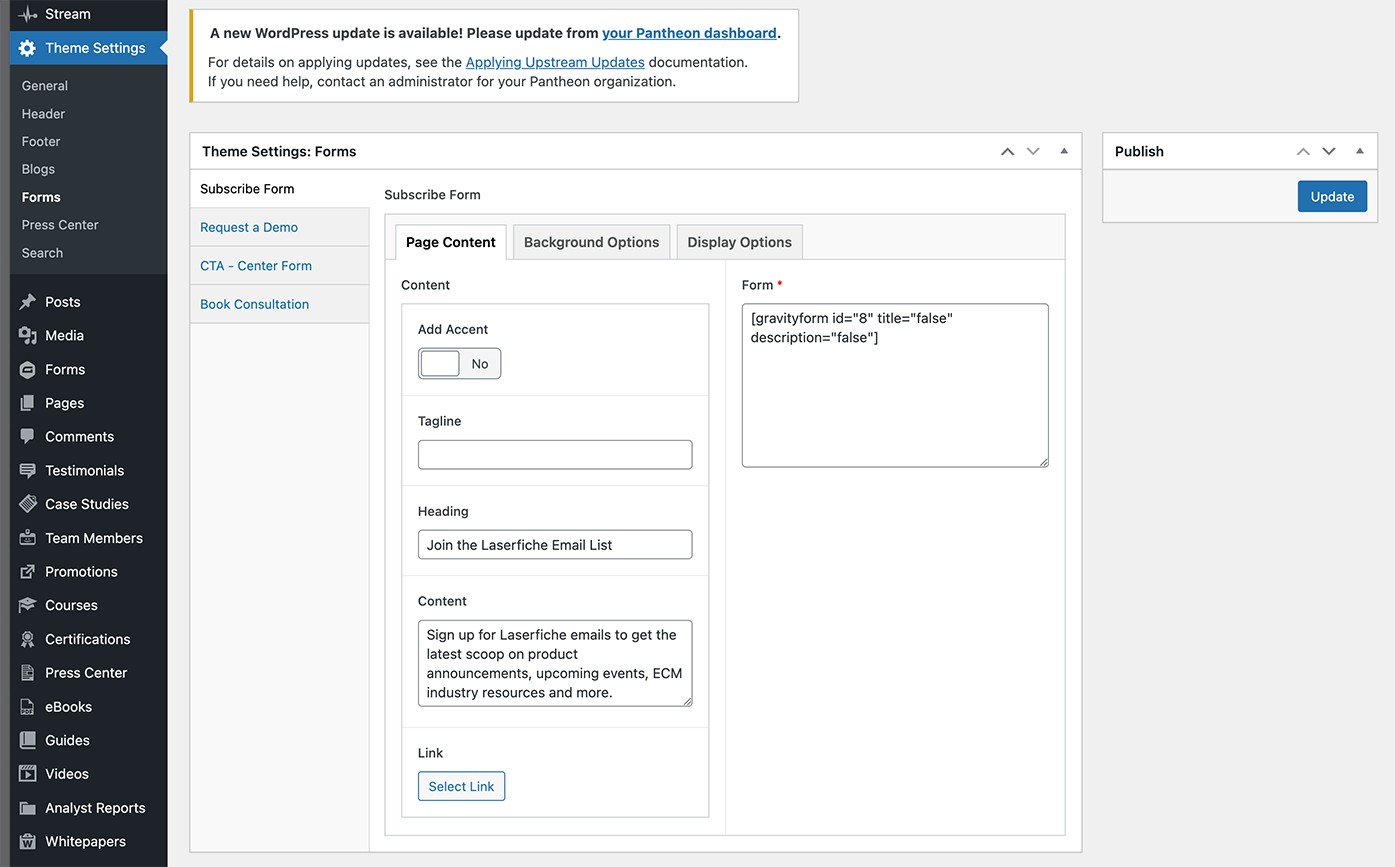Open Posts via its pushpin icon
Screen dimensions: 1395x867
point(27,301)
